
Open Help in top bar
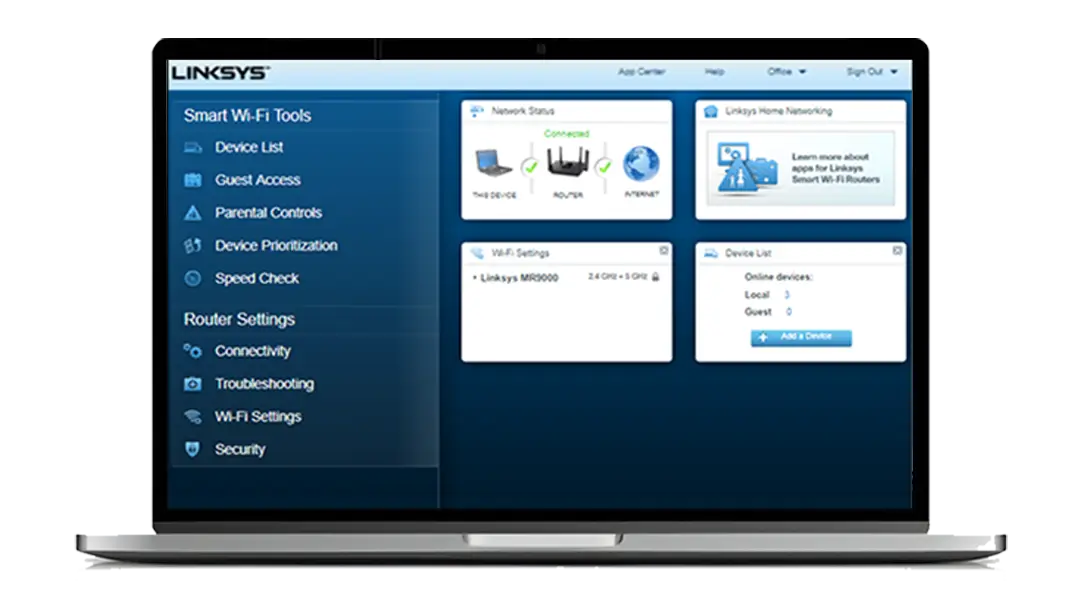coord(715,72)
